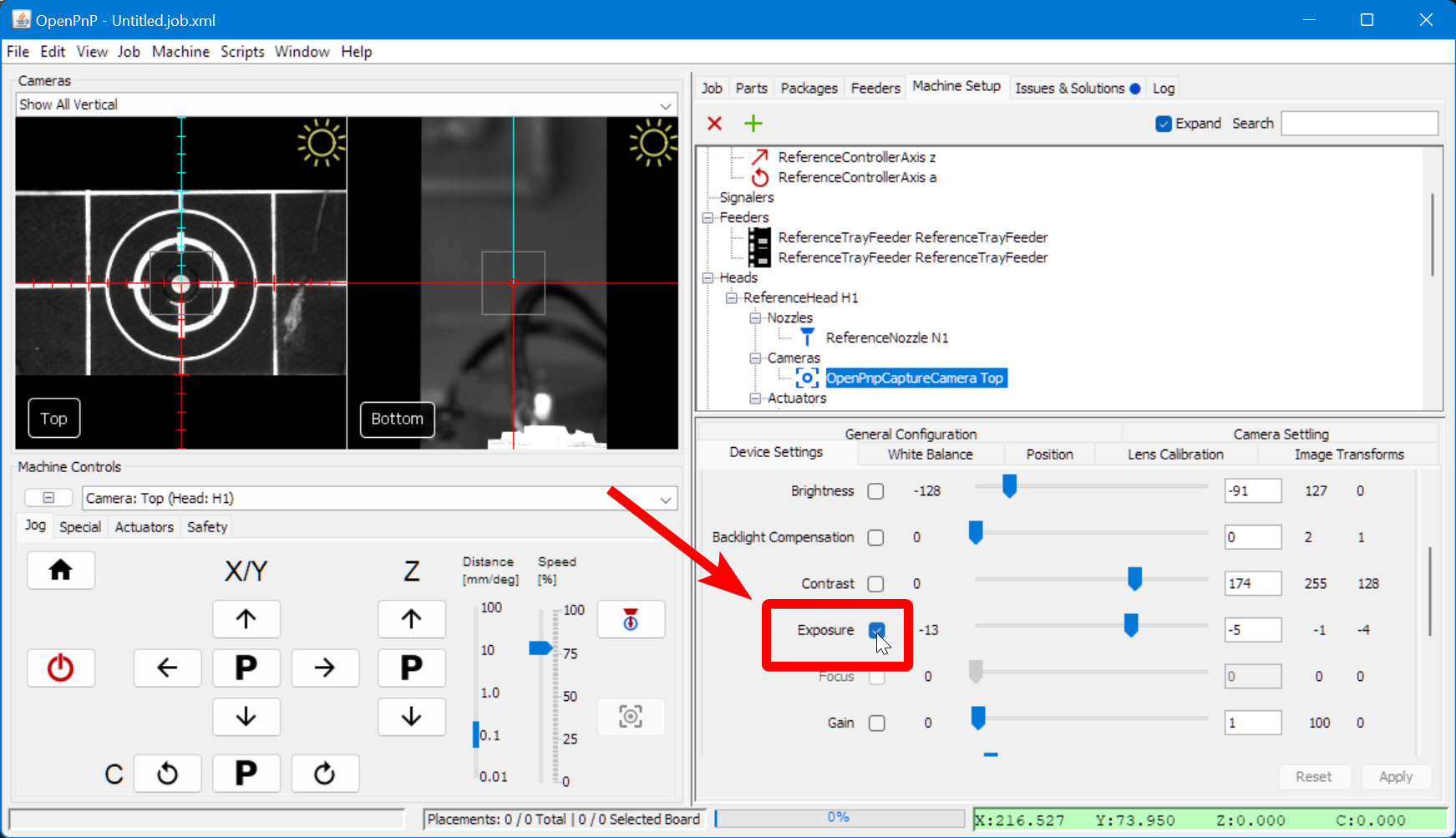
Task: Add a machine element with green plus icon
Action: pyautogui.click(x=753, y=123)
